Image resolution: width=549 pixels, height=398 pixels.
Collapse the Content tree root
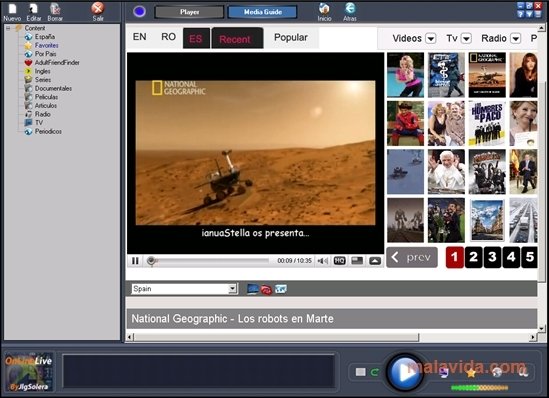coord(8,28)
